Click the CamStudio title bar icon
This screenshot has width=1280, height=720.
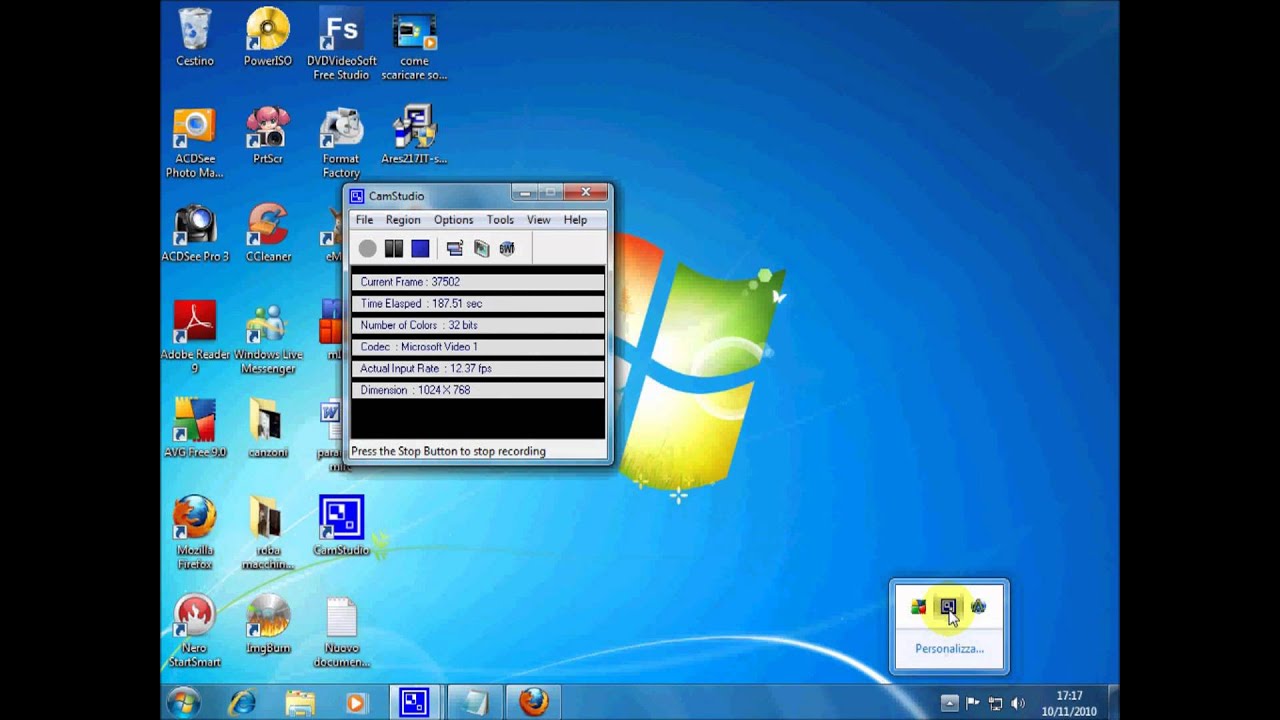(357, 196)
